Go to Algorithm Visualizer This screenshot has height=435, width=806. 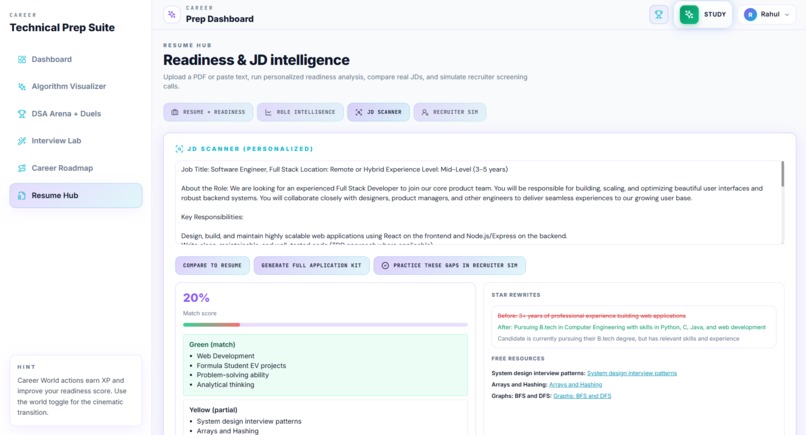pyautogui.click(x=76, y=86)
